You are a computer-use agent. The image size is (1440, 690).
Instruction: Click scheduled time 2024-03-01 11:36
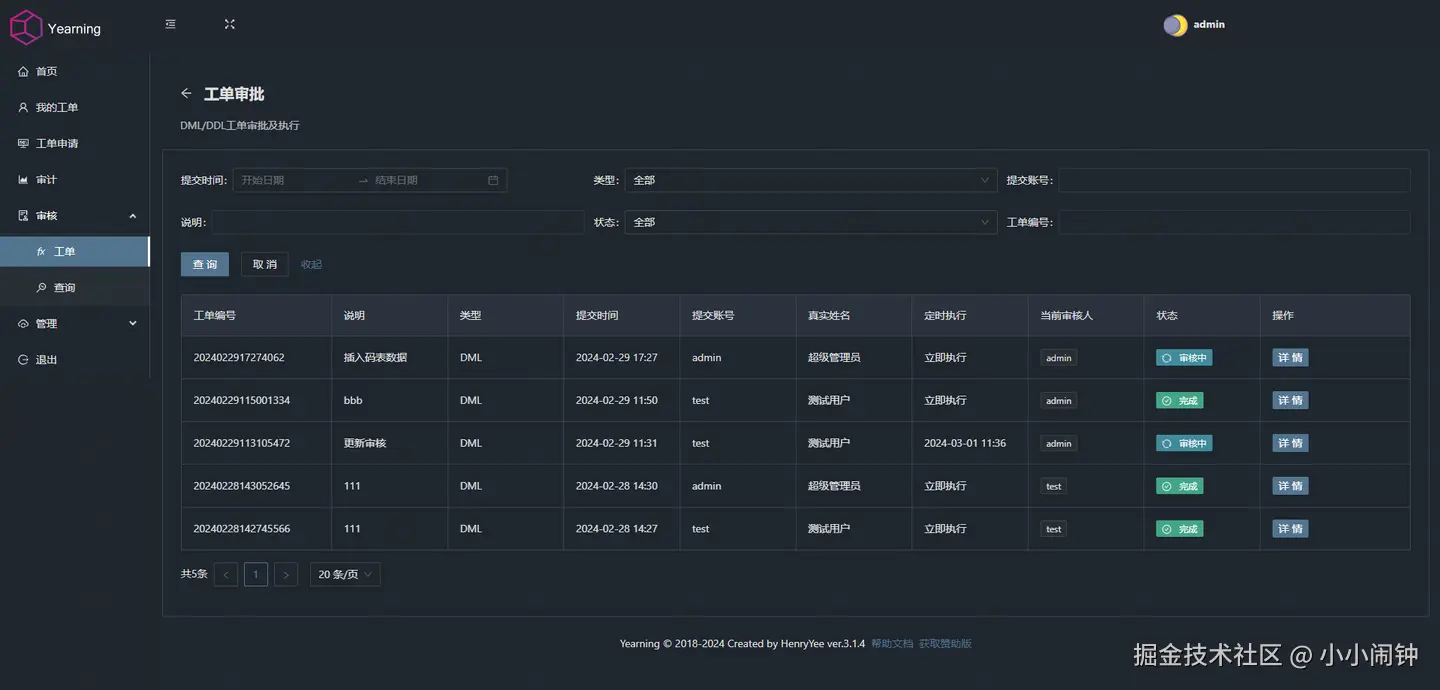click(965, 443)
